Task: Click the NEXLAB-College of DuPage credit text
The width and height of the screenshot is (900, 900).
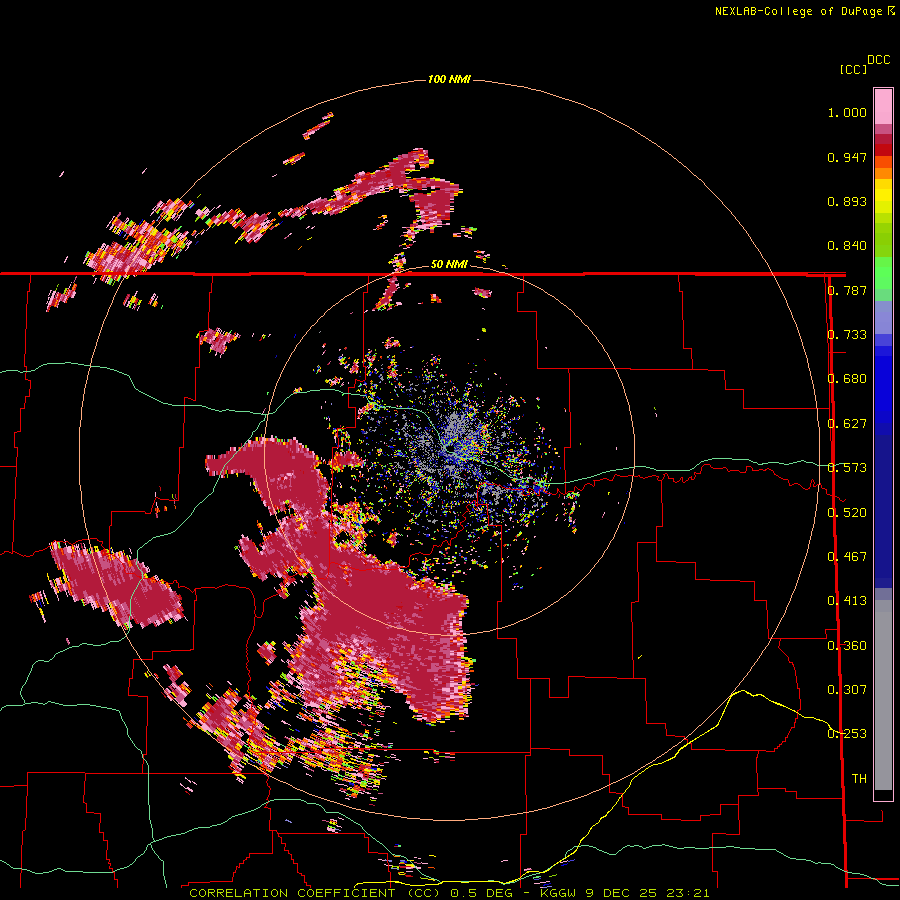Action: point(799,11)
